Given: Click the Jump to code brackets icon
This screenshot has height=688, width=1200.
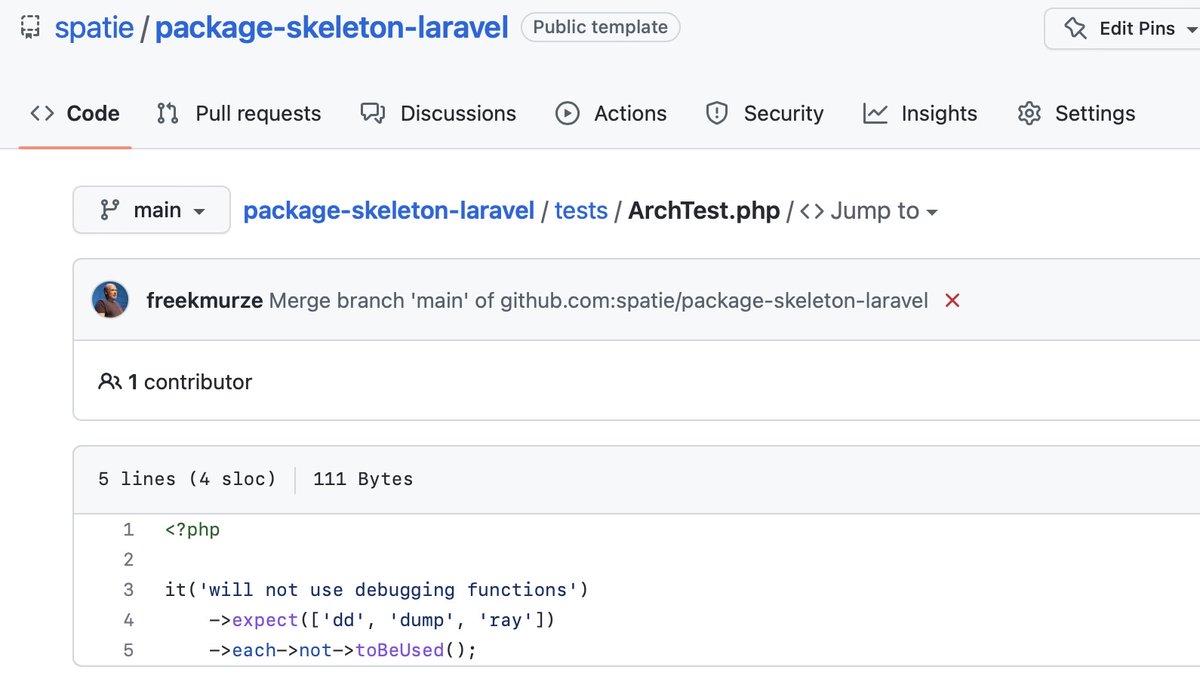Looking at the screenshot, I should click(812, 211).
